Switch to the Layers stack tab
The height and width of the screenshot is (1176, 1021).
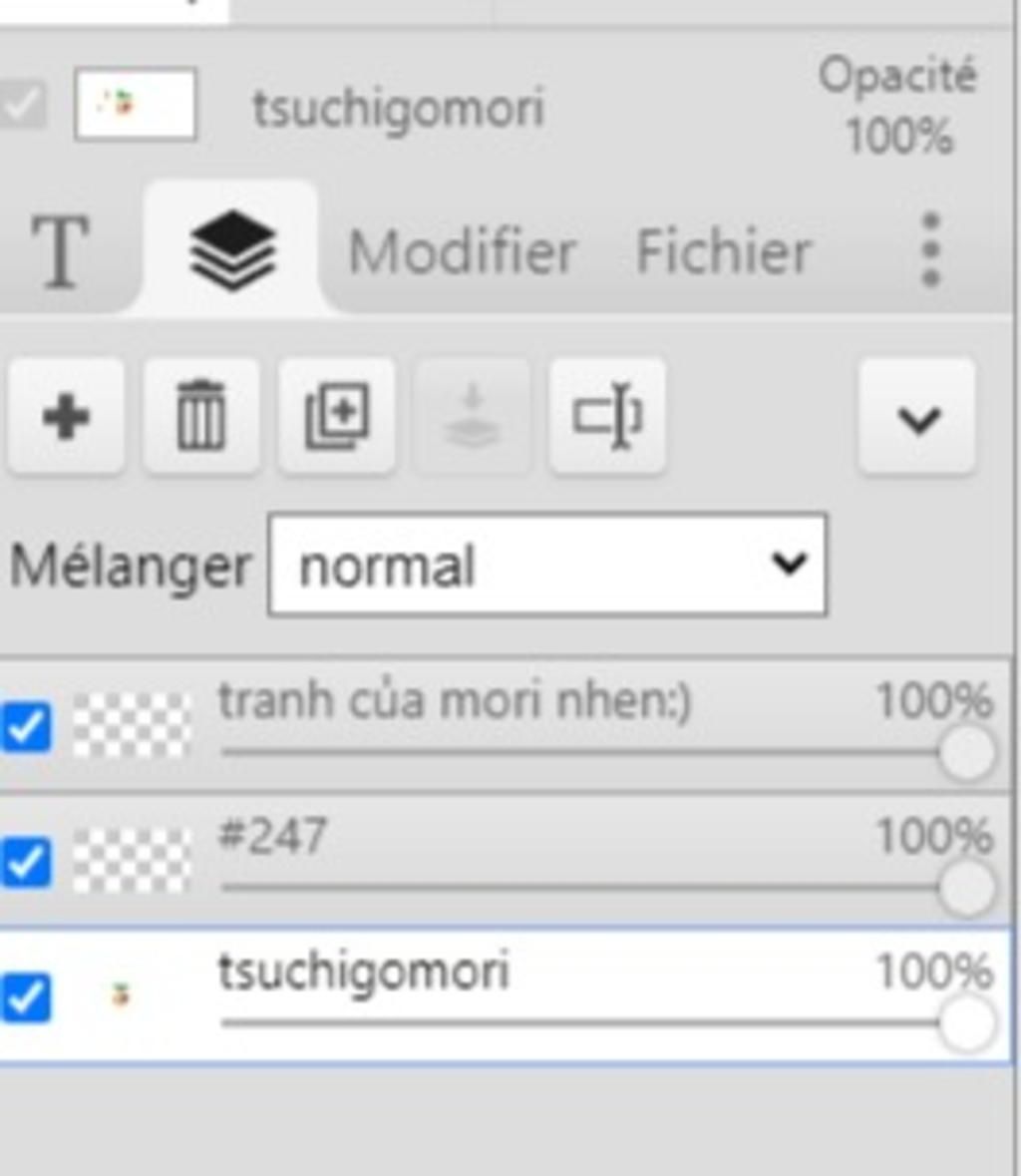(x=231, y=249)
